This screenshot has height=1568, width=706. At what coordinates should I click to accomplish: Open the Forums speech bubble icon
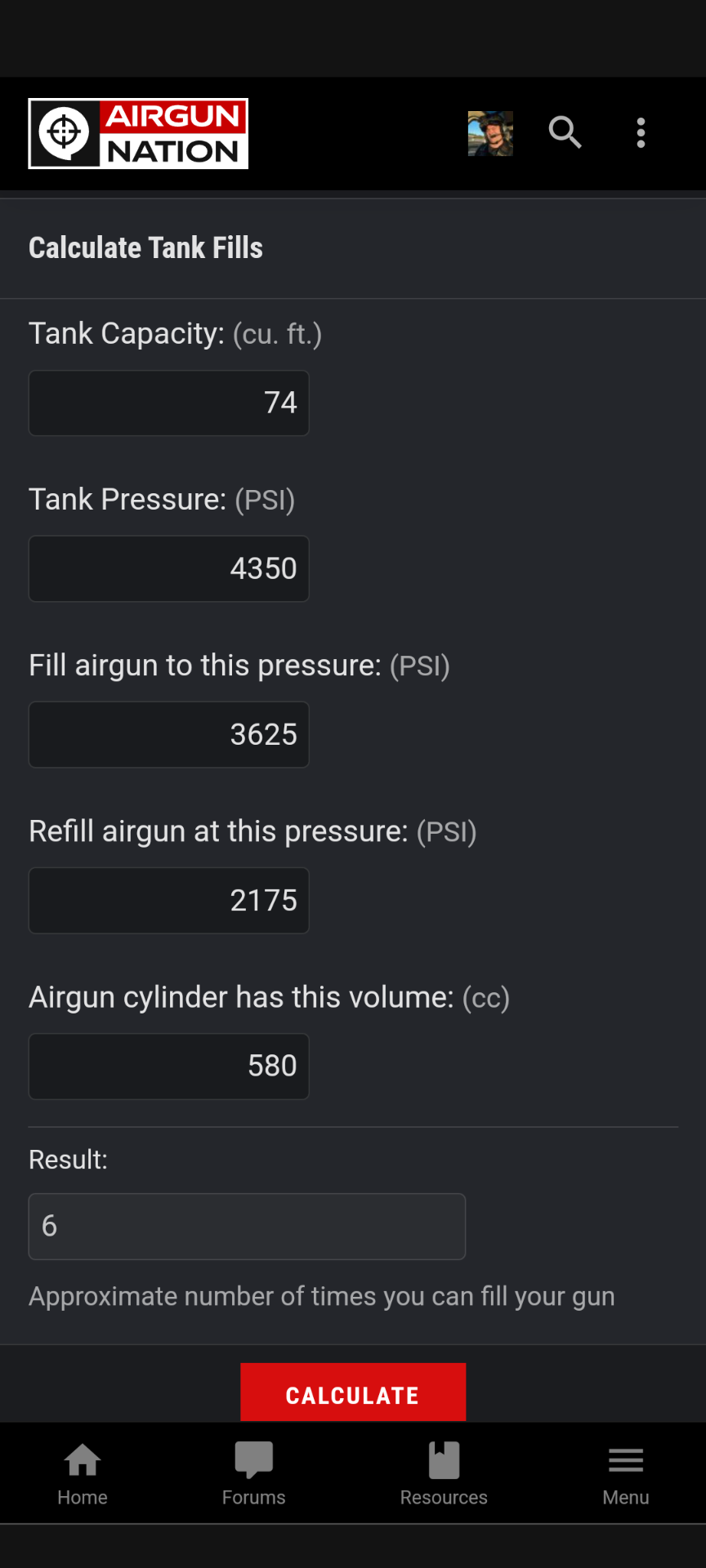point(254,1460)
